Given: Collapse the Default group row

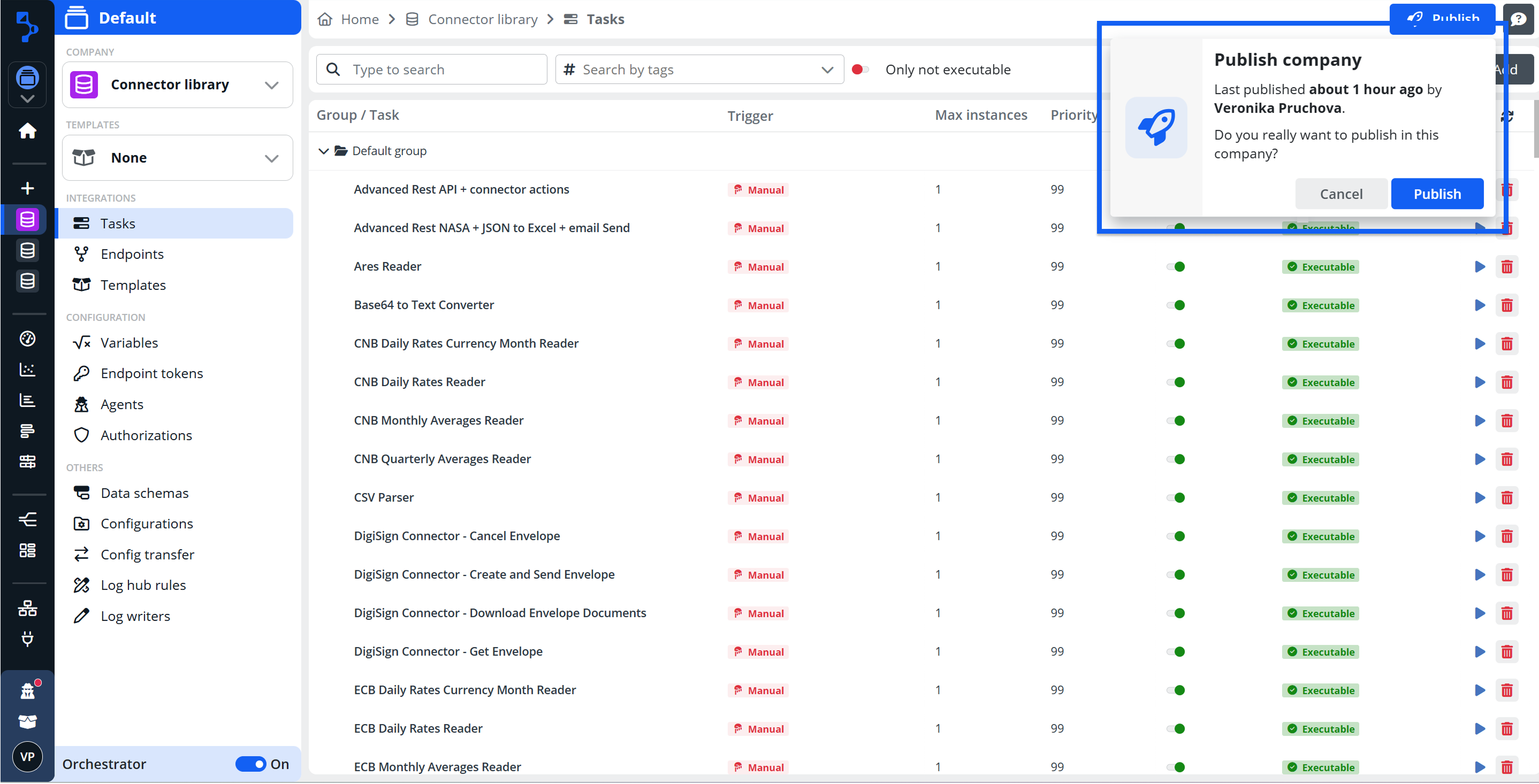Looking at the screenshot, I should [324, 151].
